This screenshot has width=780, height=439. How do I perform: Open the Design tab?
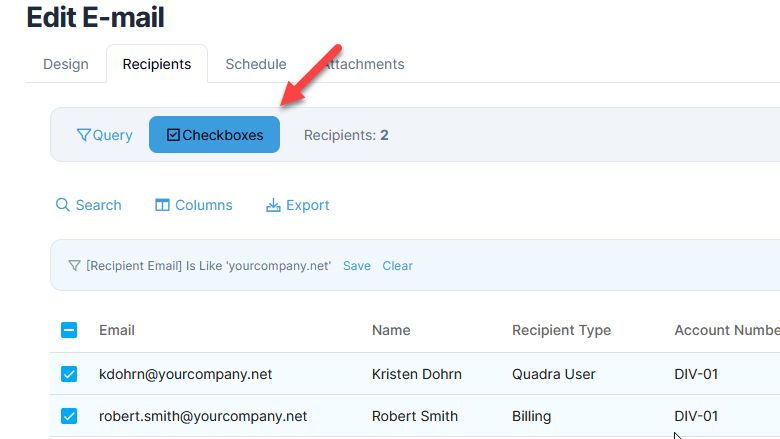coord(66,64)
